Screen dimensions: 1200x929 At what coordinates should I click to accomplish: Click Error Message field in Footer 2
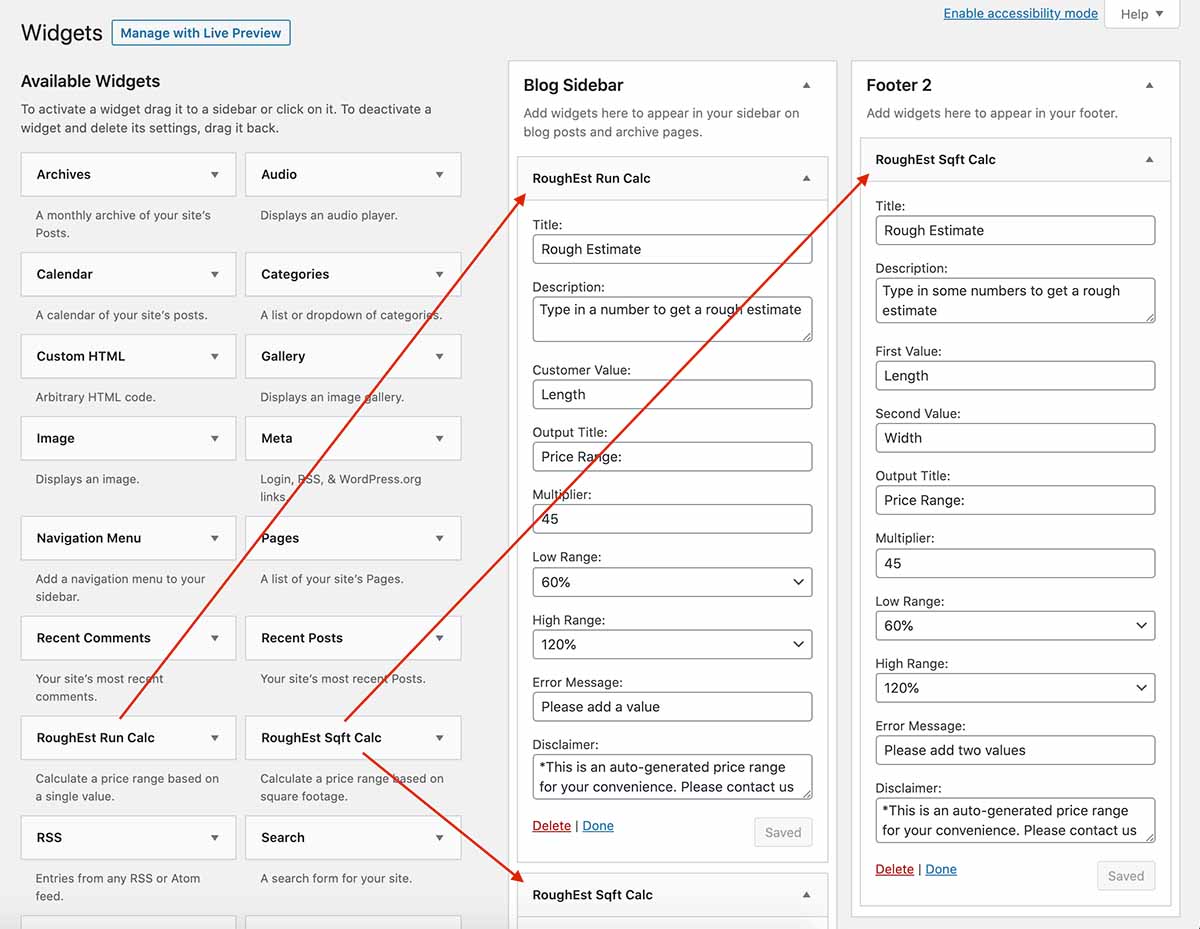point(1014,750)
